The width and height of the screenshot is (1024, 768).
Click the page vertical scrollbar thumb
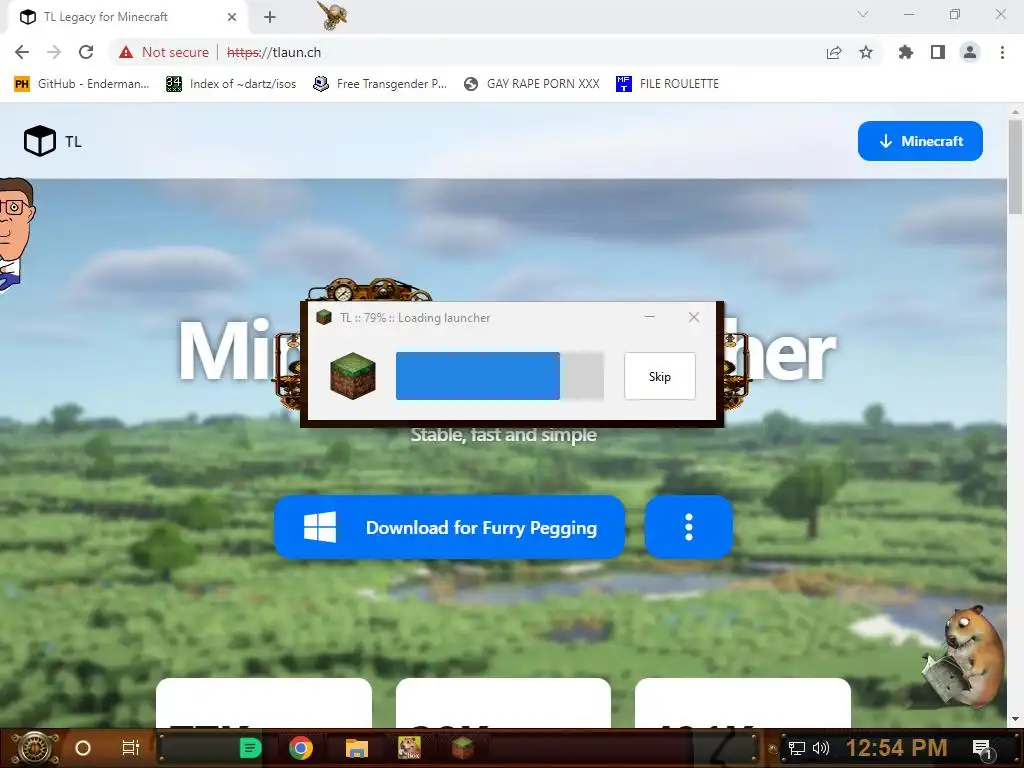(1015, 167)
